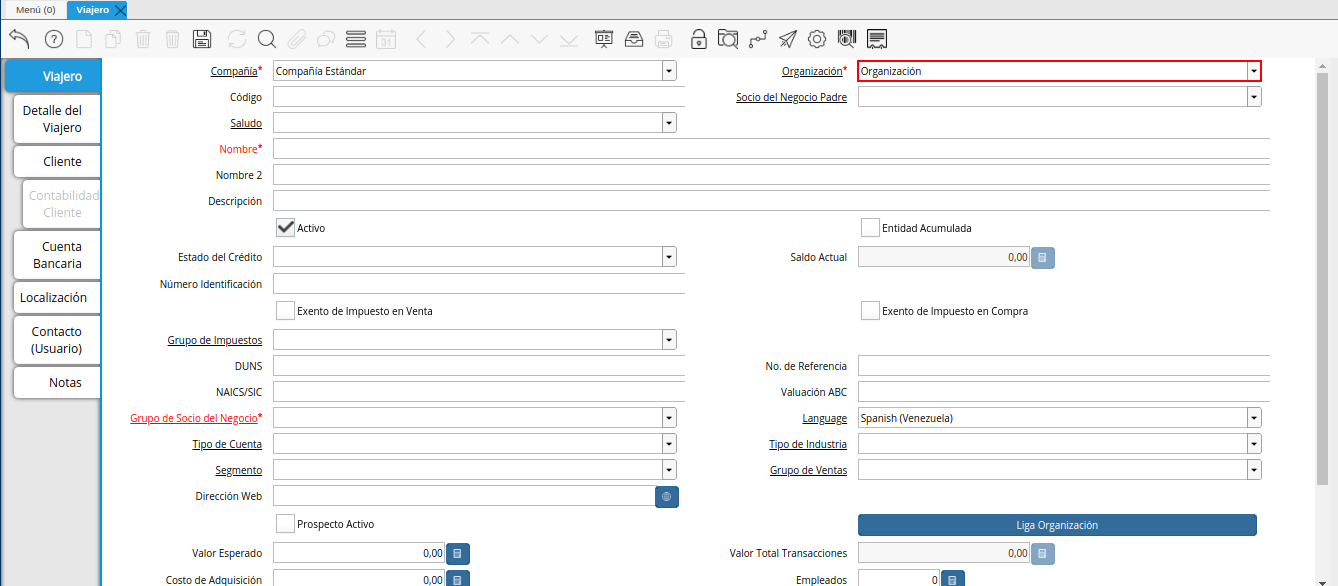This screenshot has height=586, width=1338.
Task: Expand the Organización dropdown
Action: click(x=1253, y=71)
